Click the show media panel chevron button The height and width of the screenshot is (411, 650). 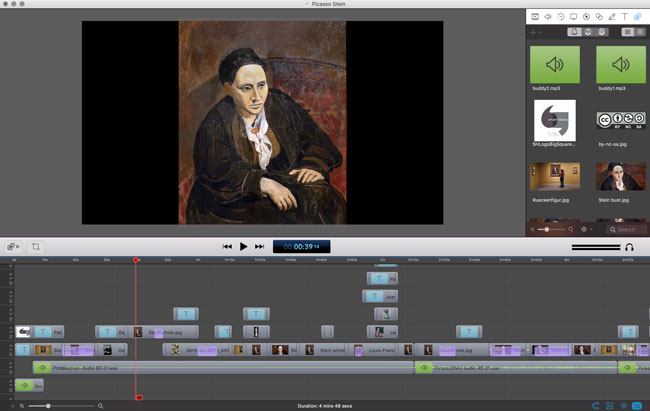click(13, 247)
